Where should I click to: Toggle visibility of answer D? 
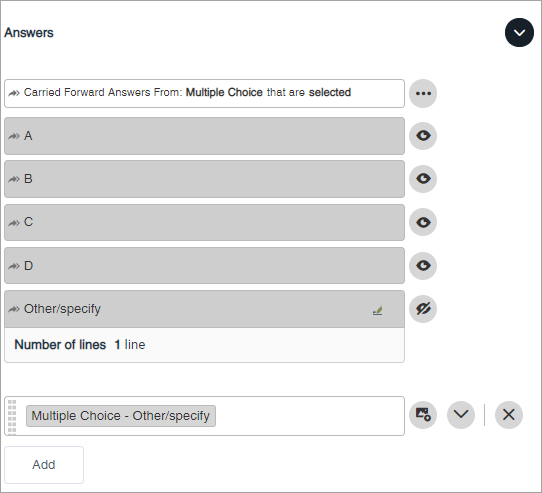pyautogui.click(x=423, y=266)
